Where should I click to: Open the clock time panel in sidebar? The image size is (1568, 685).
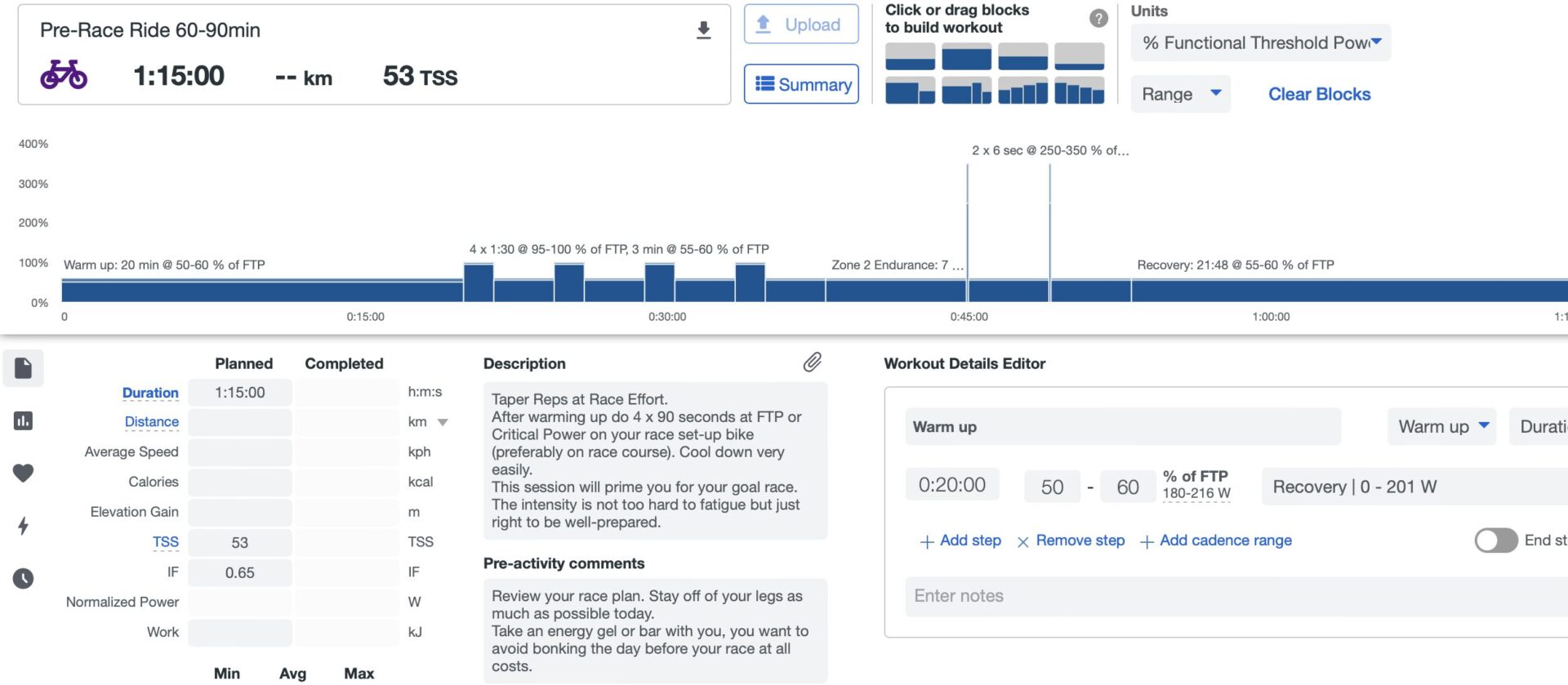pos(23,578)
